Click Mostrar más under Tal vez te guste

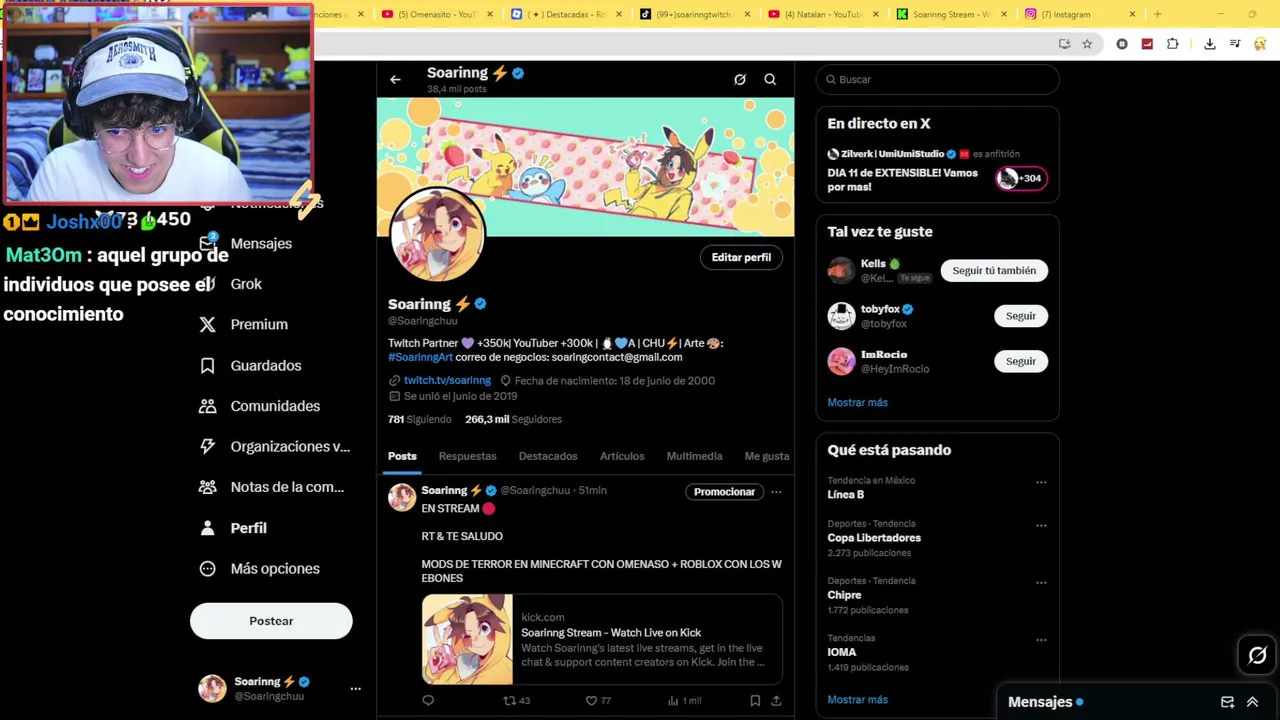point(857,402)
